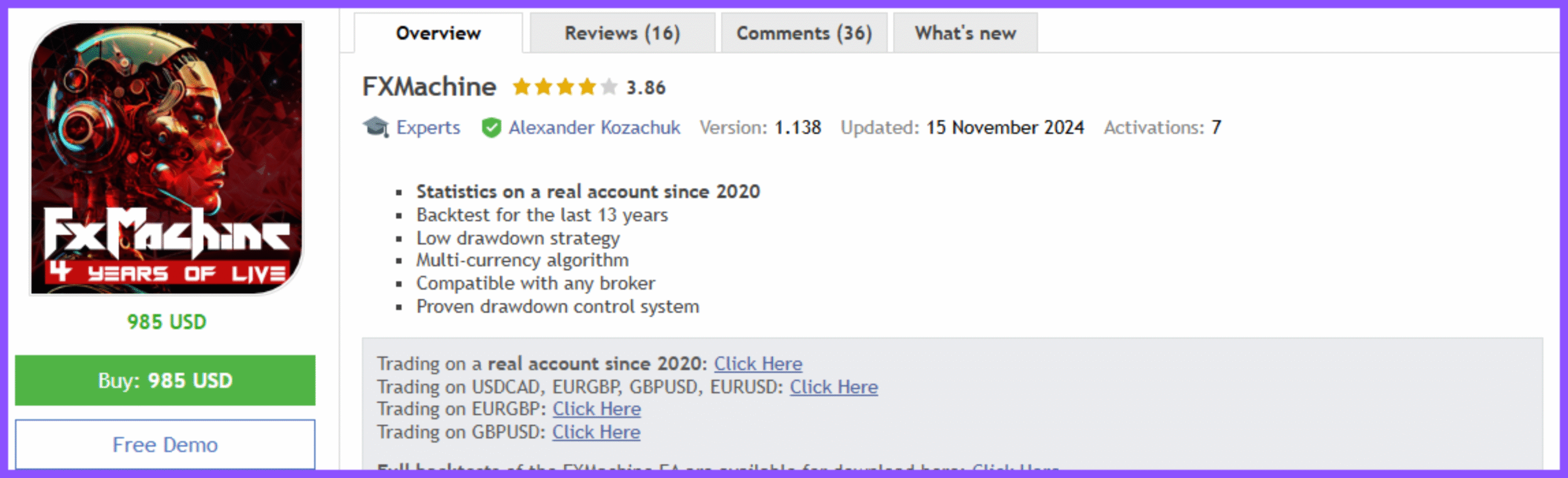Click the FxMachine product logo image
Viewport: 1568px width, 478px height.
(x=167, y=159)
